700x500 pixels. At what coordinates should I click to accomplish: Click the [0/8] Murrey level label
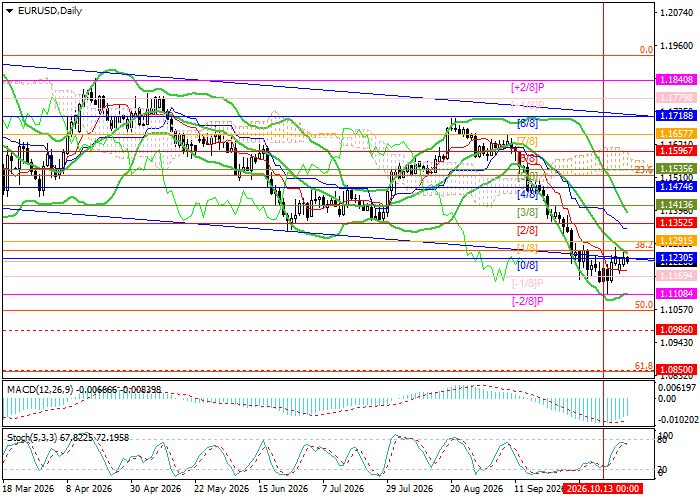point(527,266)
